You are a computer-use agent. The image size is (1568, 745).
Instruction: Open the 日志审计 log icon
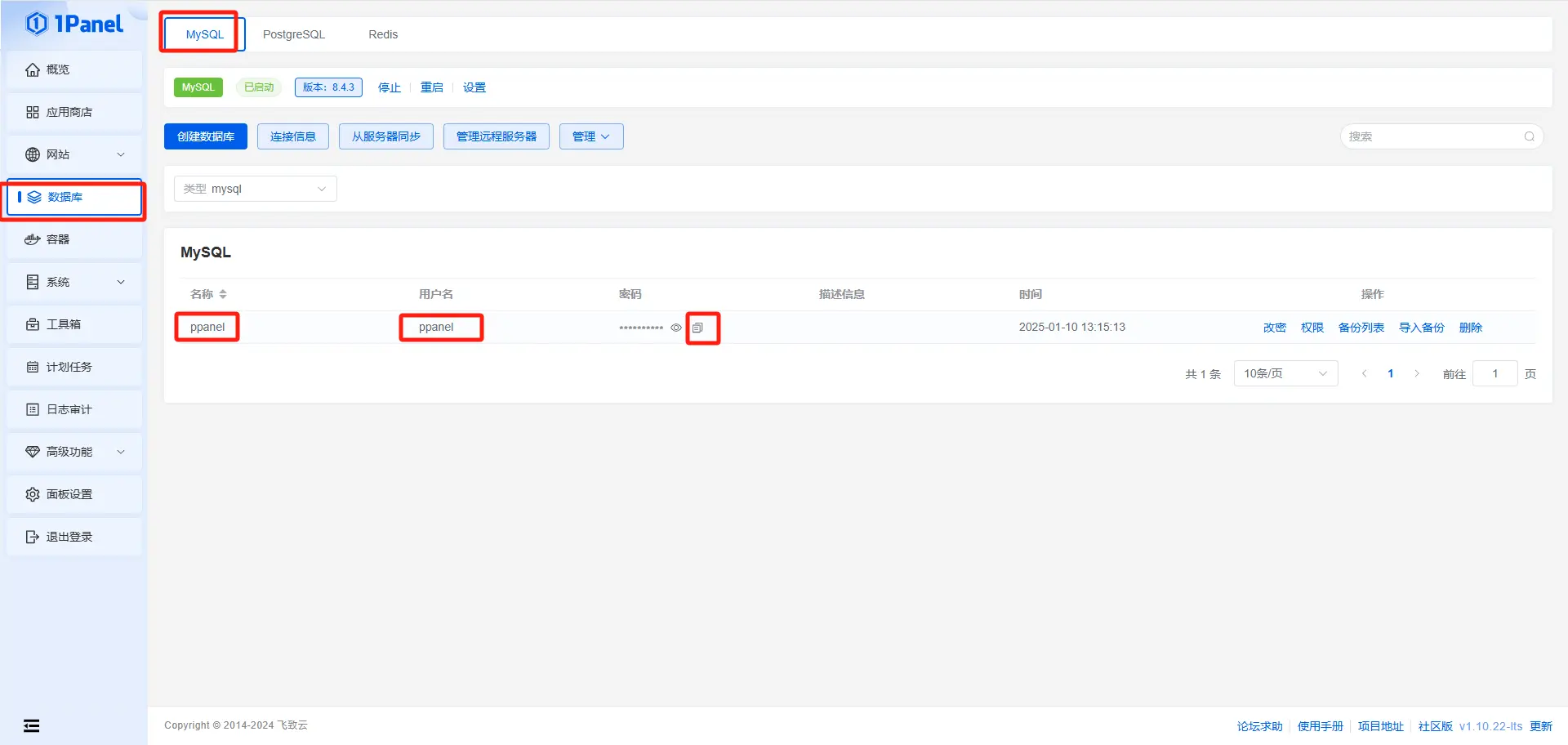[x=33, y=409]
